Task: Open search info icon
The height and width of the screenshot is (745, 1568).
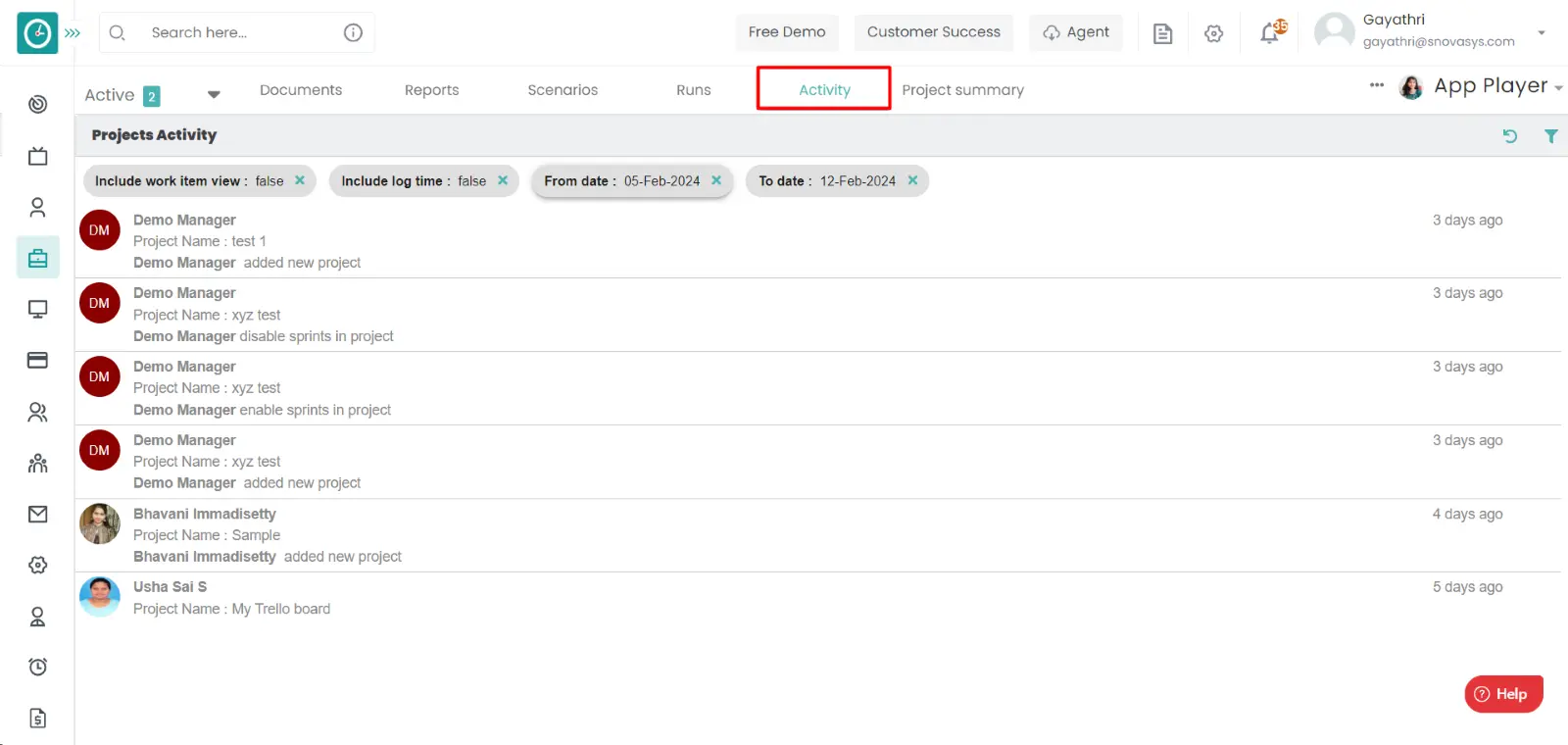Action: point(353,32)
